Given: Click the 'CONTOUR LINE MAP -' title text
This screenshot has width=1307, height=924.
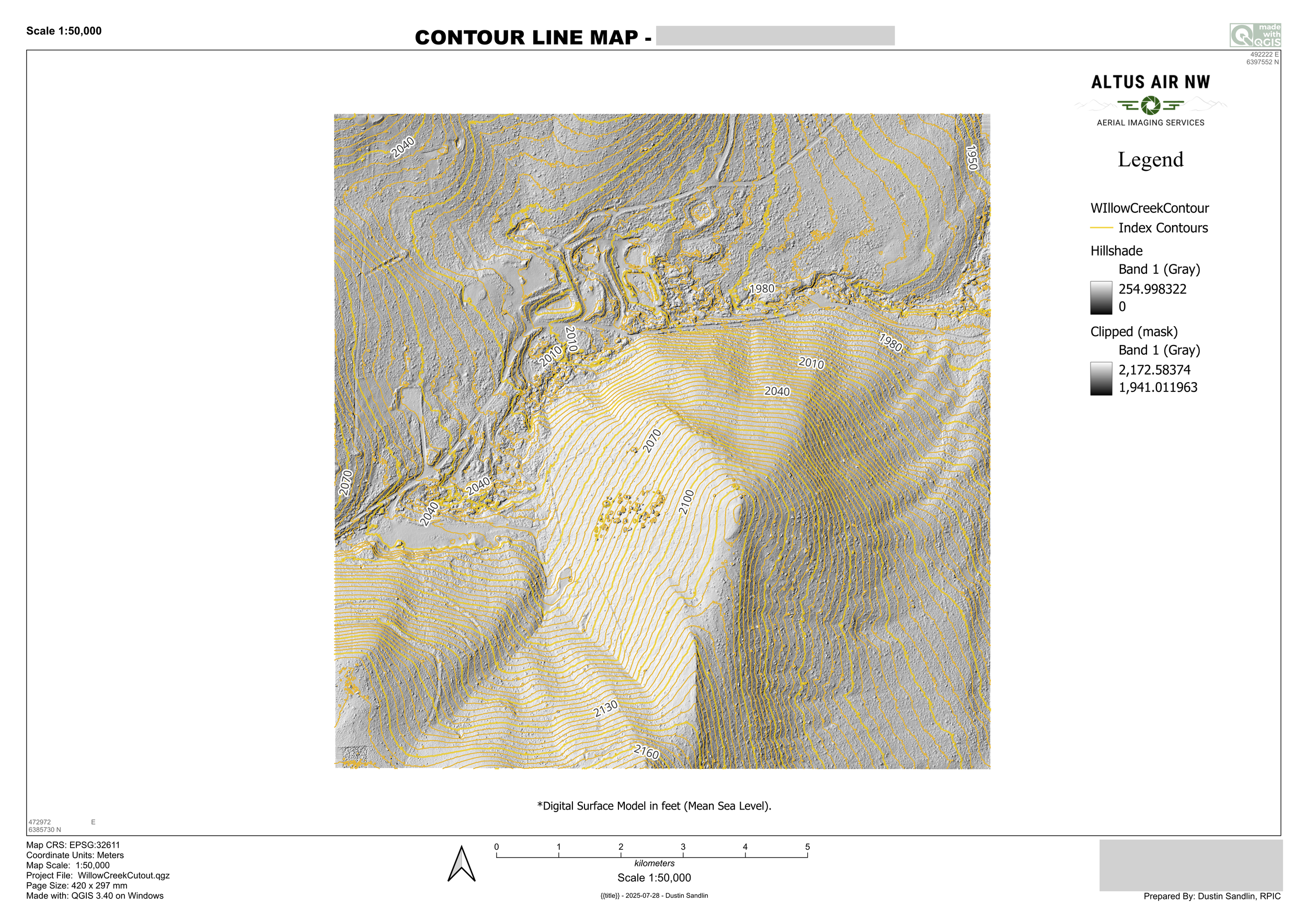Looking at the screenshot, I should coord(533,38).
